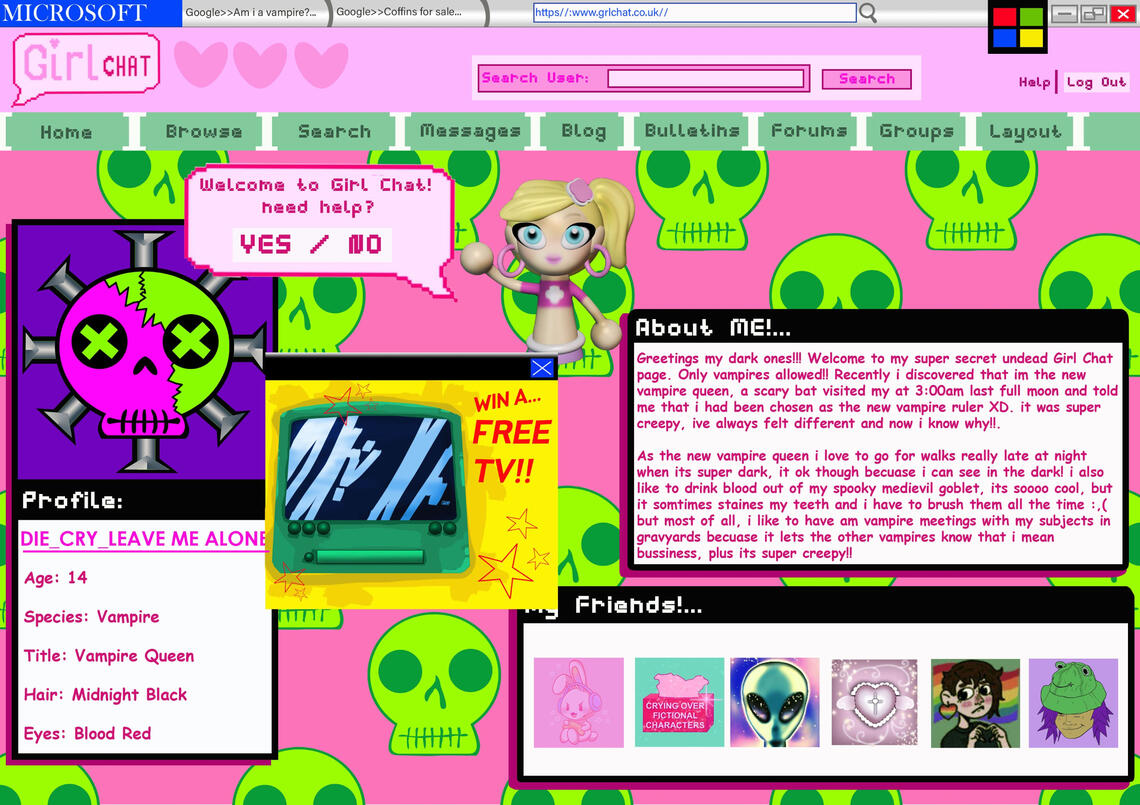Switch to the 'Am i a vampire?' tab
This screenshot has height=805, width=1140.
[254, 13]
